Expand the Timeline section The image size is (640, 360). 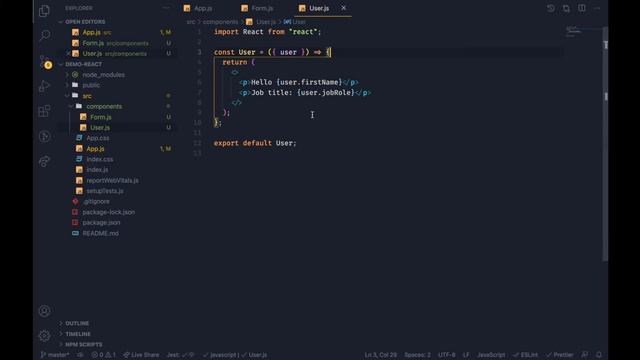click(78, 334)
